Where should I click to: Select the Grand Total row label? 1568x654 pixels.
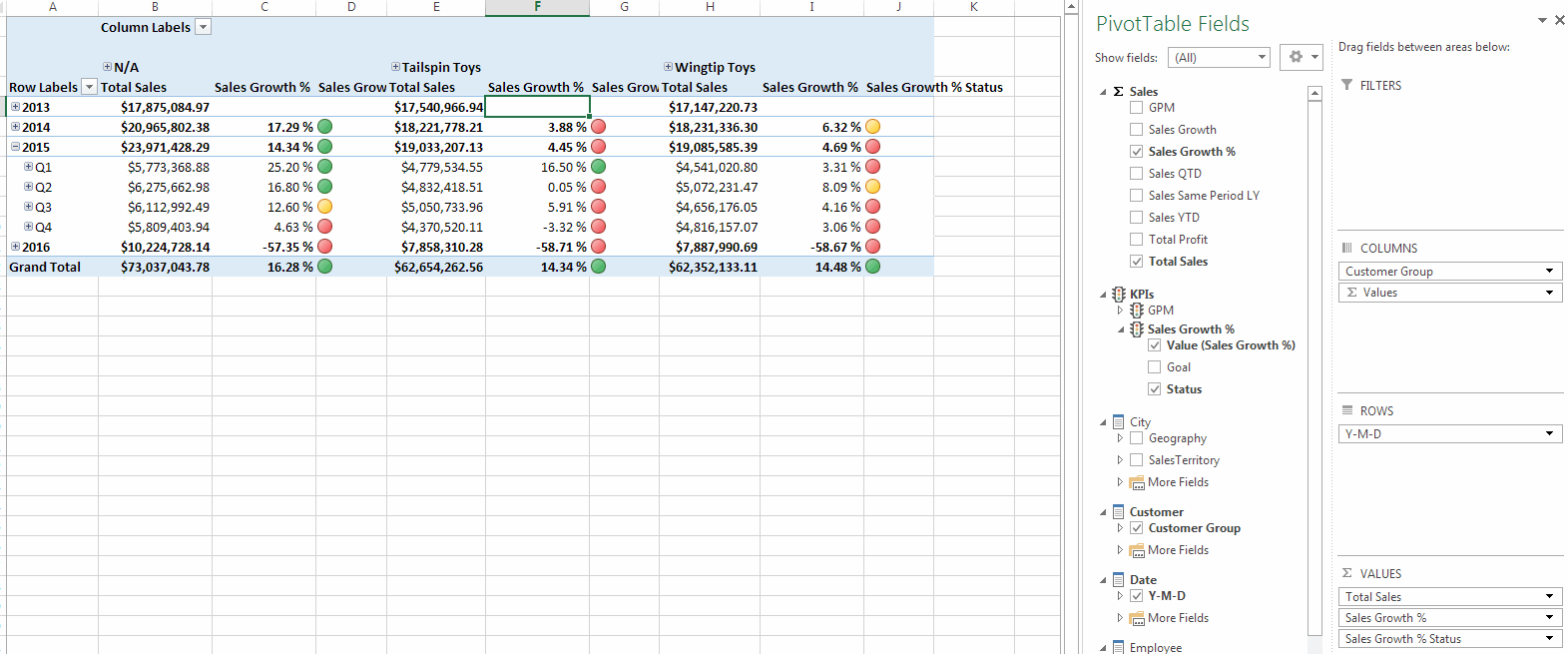coord(45,267)
